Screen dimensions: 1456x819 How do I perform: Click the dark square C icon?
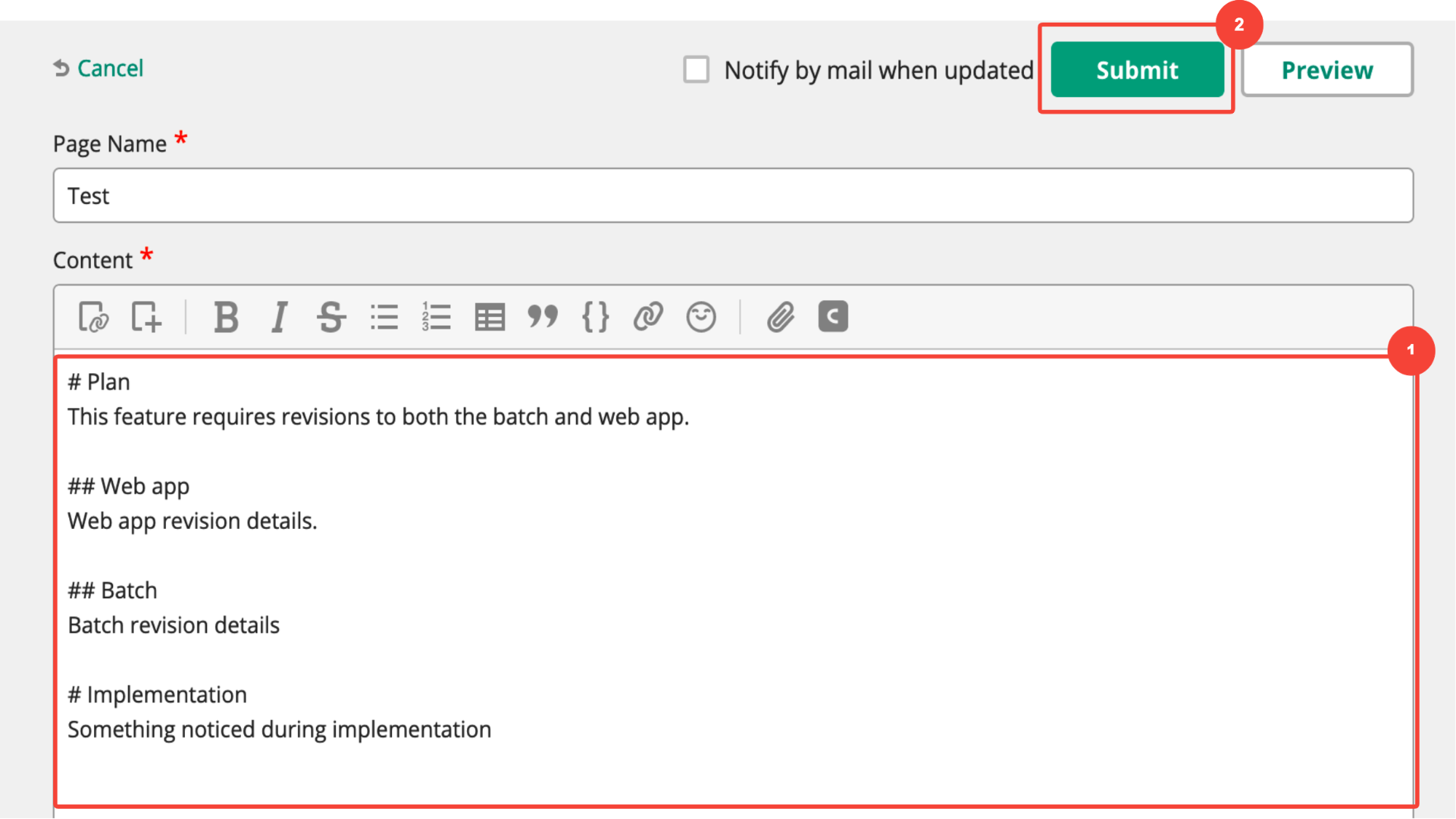pos(833,317)
